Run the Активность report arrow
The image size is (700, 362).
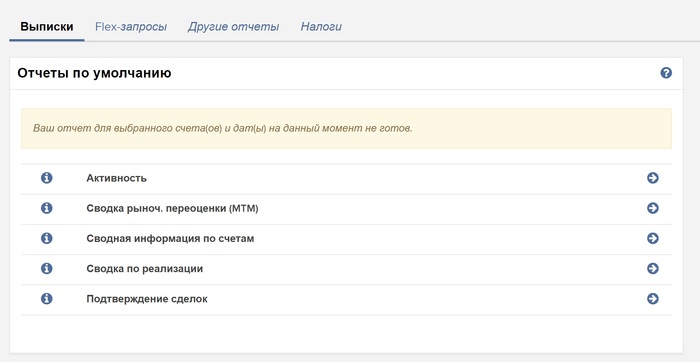click(x=653, y=178)
